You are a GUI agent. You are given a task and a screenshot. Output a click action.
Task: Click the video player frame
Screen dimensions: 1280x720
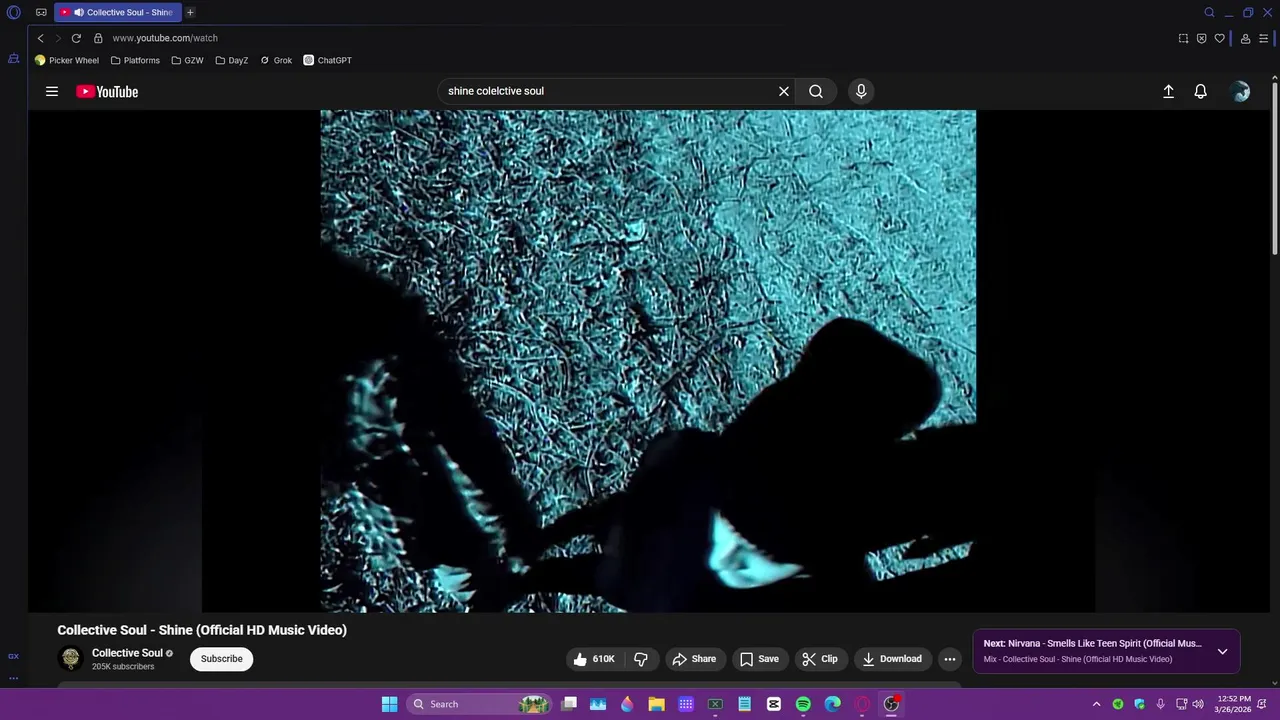[x=648, y=360]
